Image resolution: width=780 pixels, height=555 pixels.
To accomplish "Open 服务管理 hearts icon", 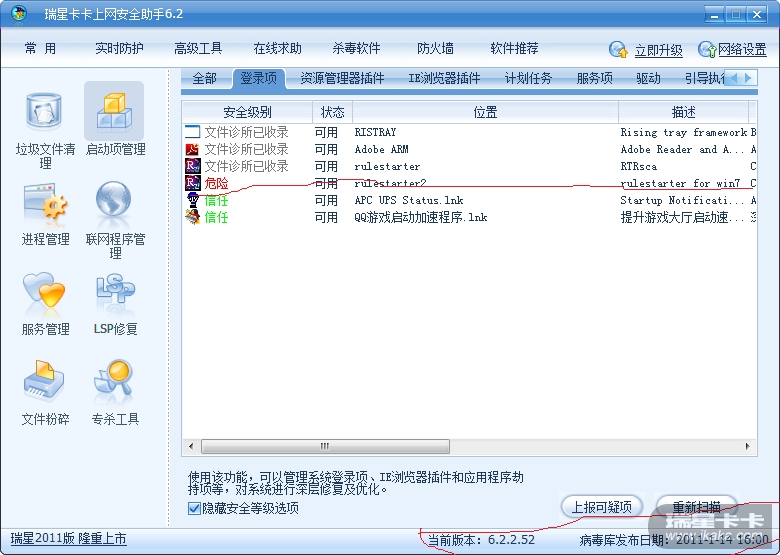I will pyautogui.click(x=44, y=291).
